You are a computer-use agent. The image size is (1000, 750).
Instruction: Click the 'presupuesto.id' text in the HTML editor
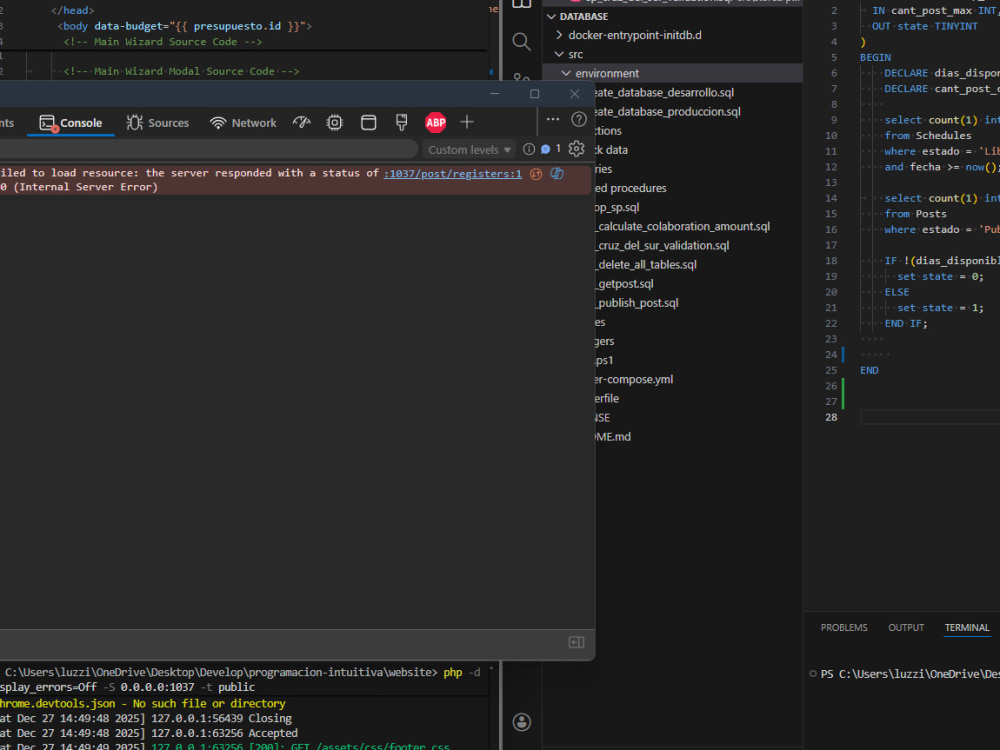tap(237, 26)
